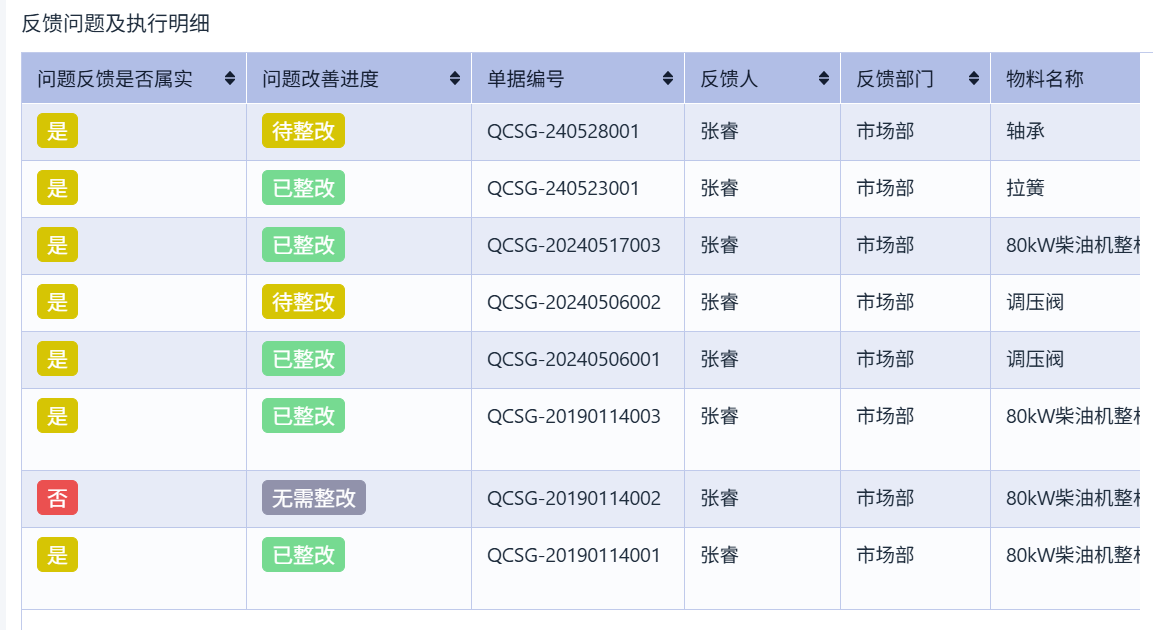Sort by 单据编号 column arrows
The height and width of the screenshot is (630, 1153).
click(x=668, y=79)
